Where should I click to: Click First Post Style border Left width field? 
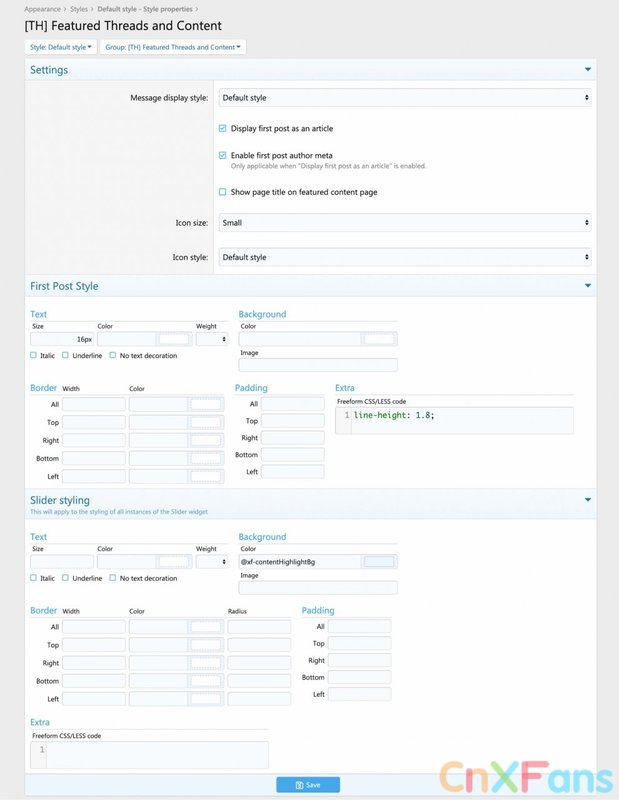click(94, 477)
